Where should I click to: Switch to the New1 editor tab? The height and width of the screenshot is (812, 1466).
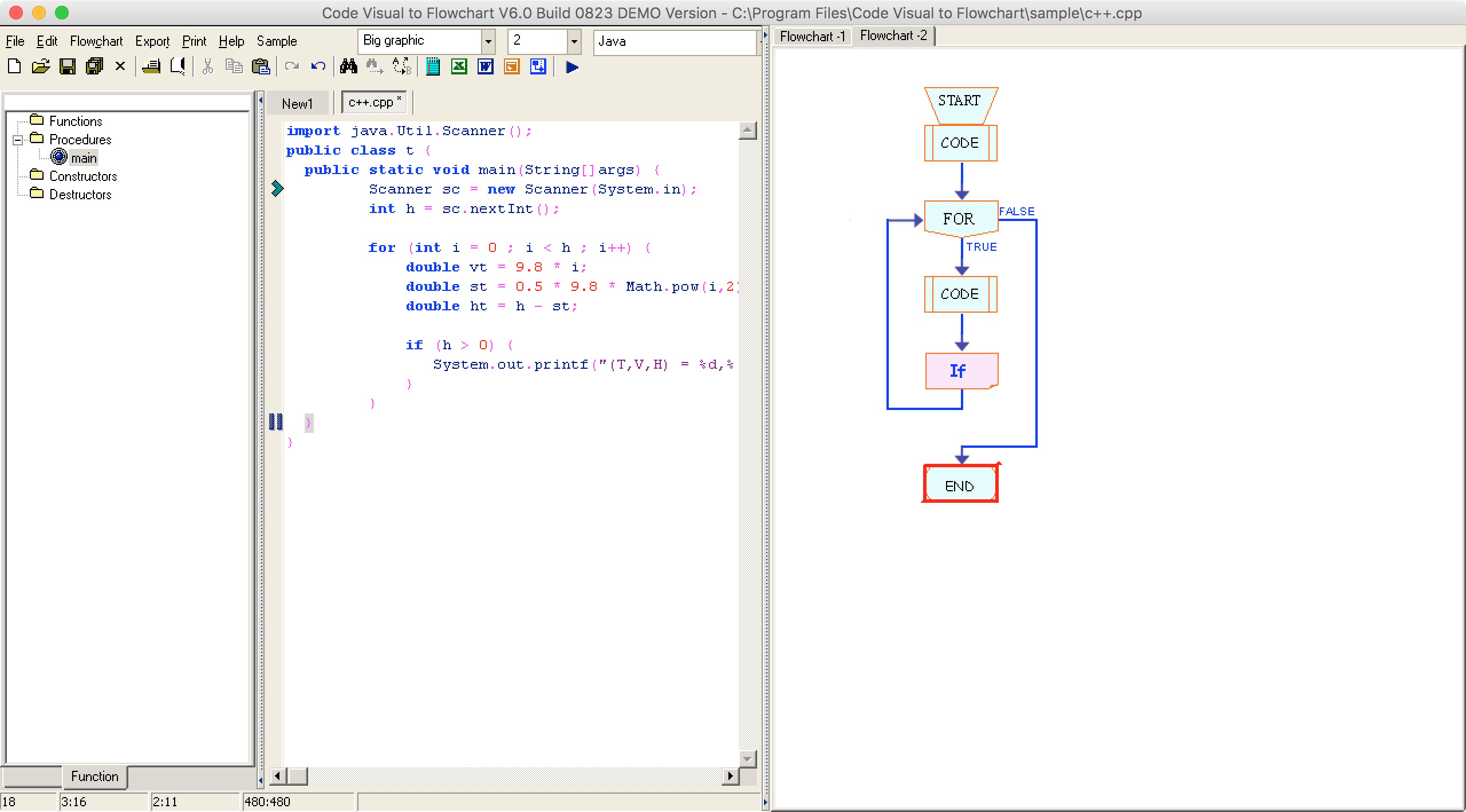click(x=298, y=104)
